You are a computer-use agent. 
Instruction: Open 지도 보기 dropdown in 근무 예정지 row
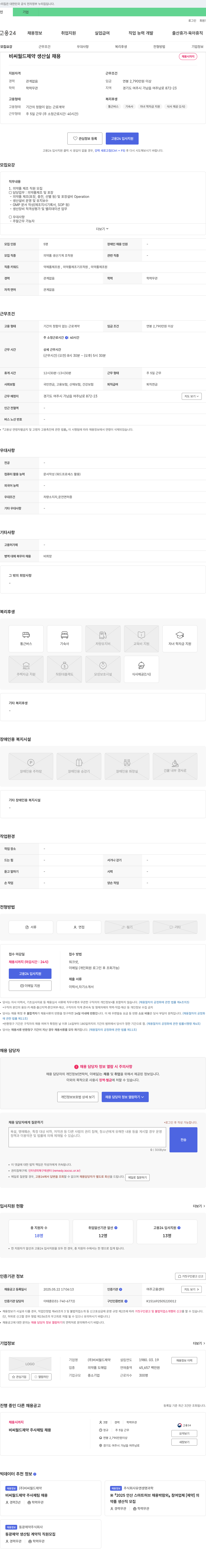coord(191,396)
